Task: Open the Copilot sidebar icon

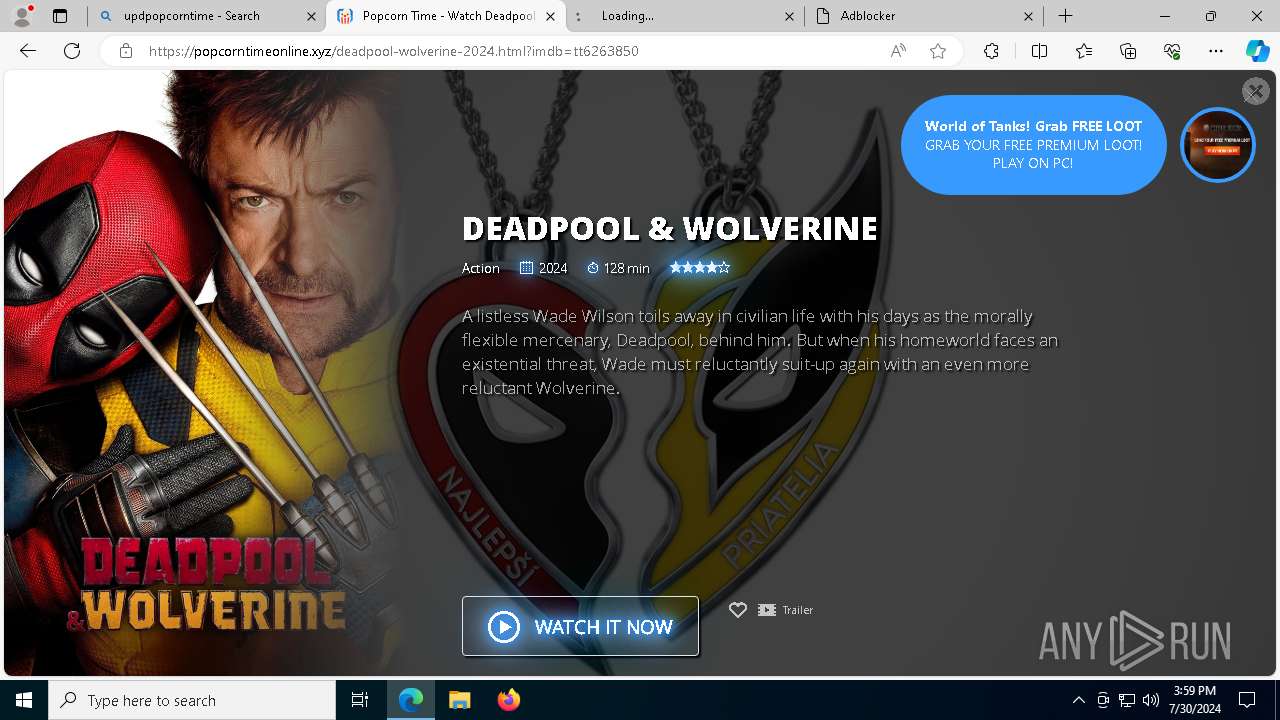Action: (x=1257, y=51)
